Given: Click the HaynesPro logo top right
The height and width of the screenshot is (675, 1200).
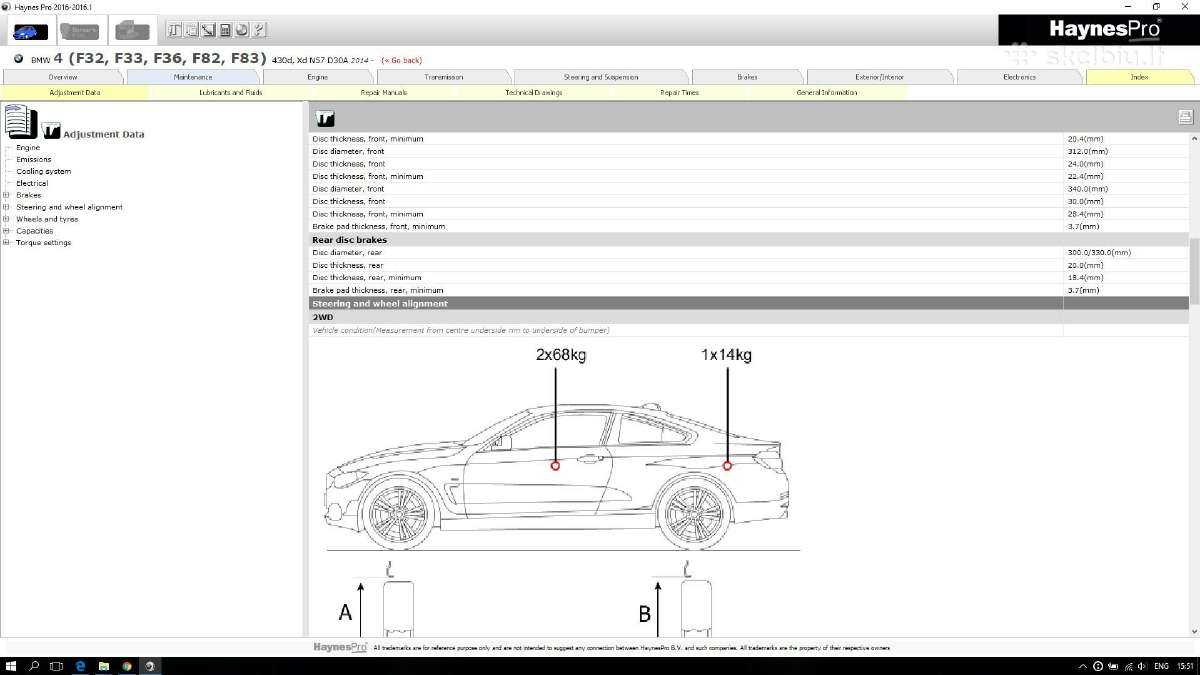Looking at the screenshot, I should (x=1105, y=30).
